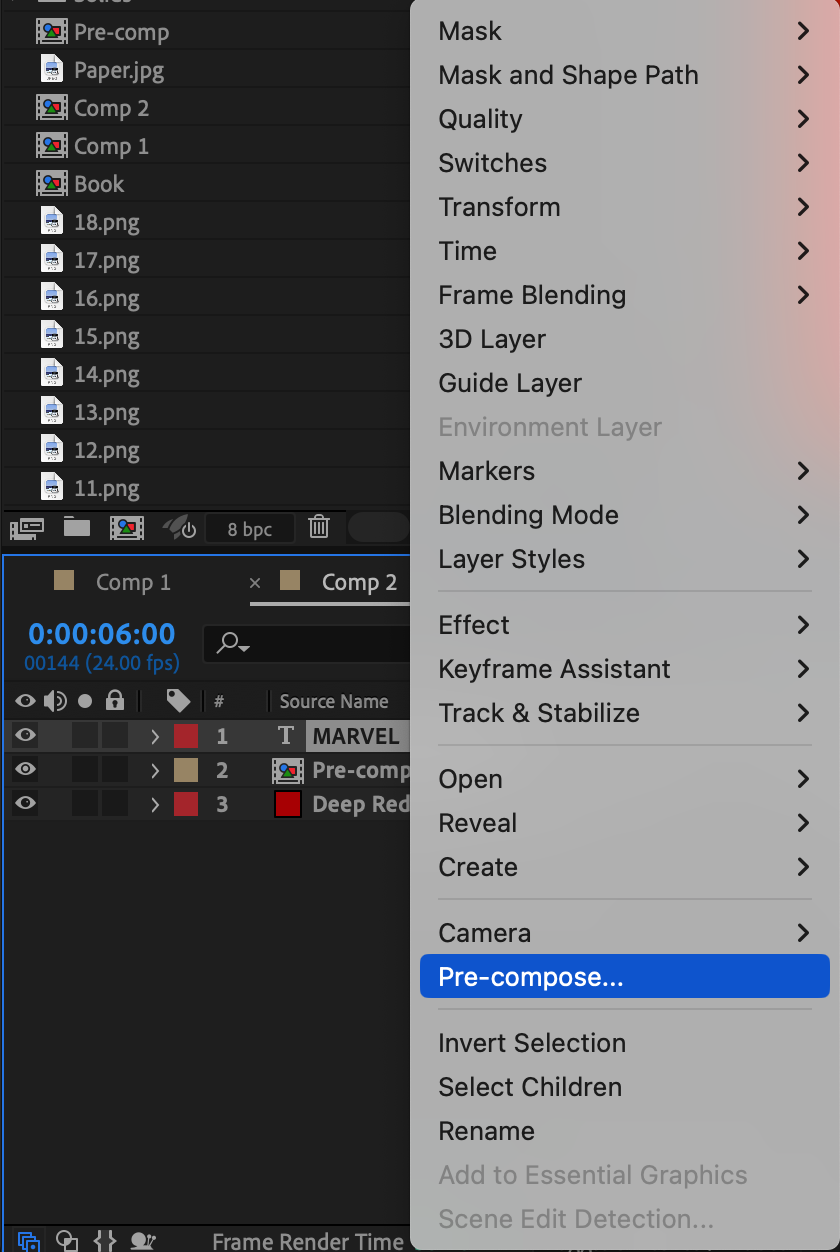Click the new composition icon

tap(127, 528)
